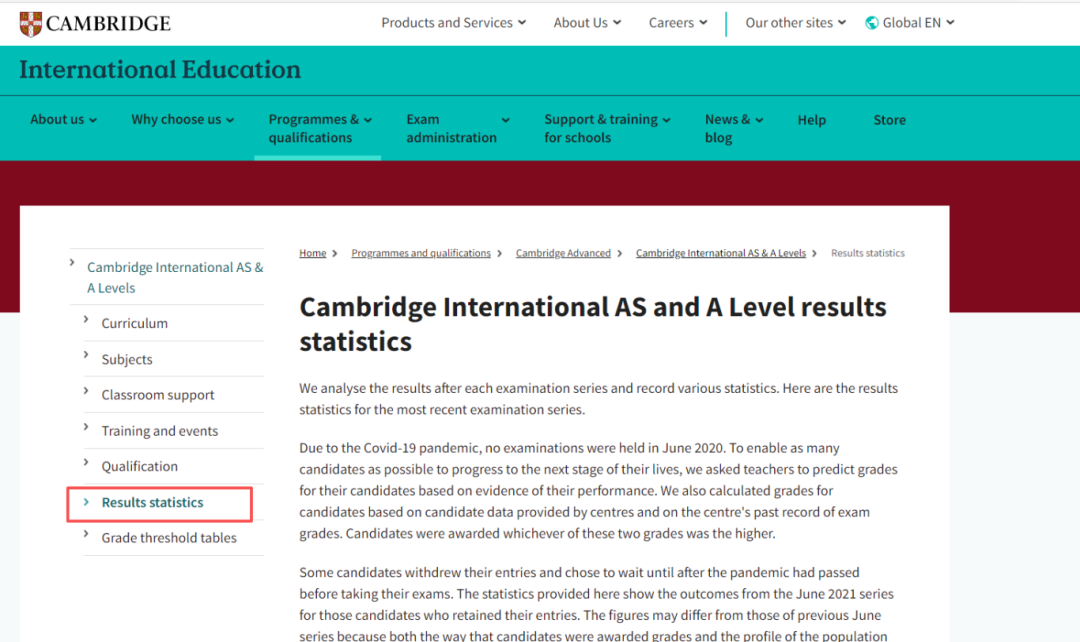Go to the Help page
Image resolution: width=1080 pixels, height=642 pixels.
pyautogui.click(x=811, y=120)
